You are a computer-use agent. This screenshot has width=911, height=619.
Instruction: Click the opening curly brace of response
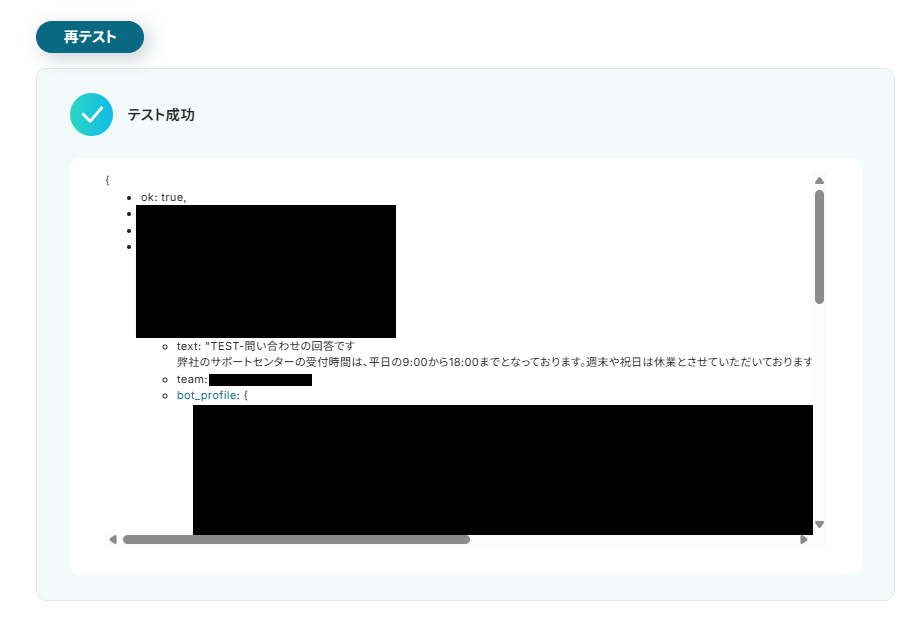click(x=107, y=180)
